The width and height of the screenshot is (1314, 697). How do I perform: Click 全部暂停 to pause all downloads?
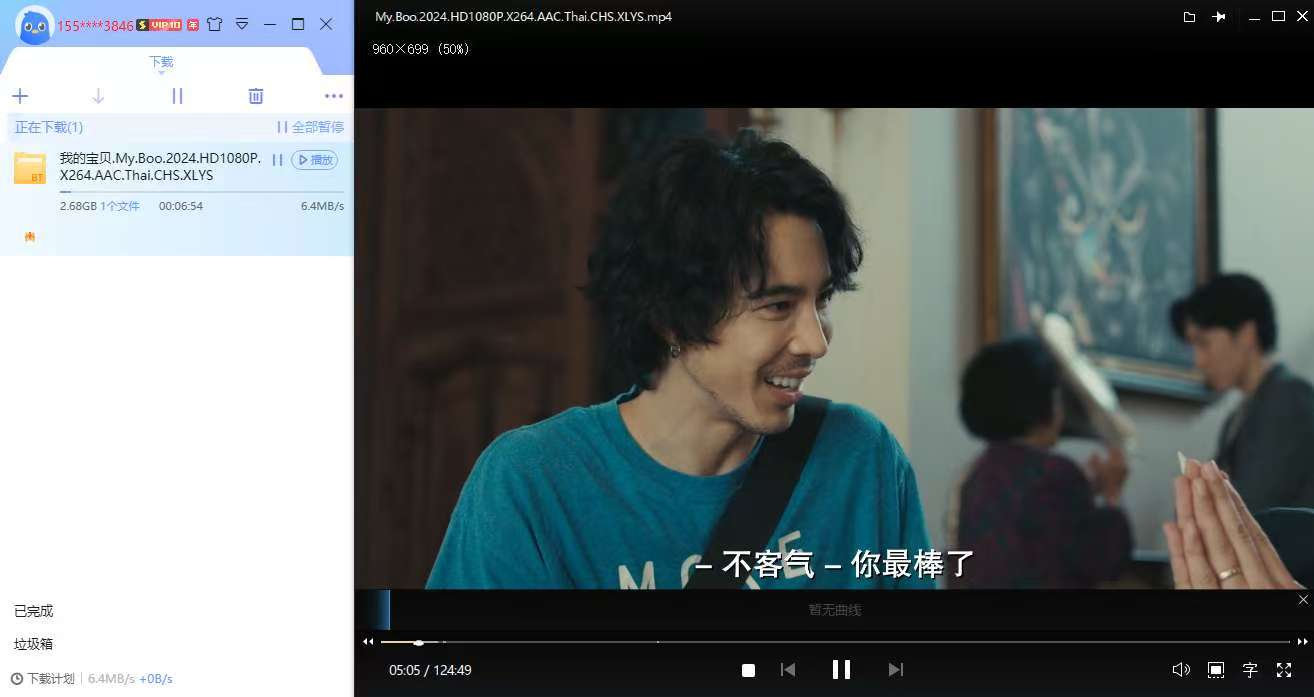(310, 127)
